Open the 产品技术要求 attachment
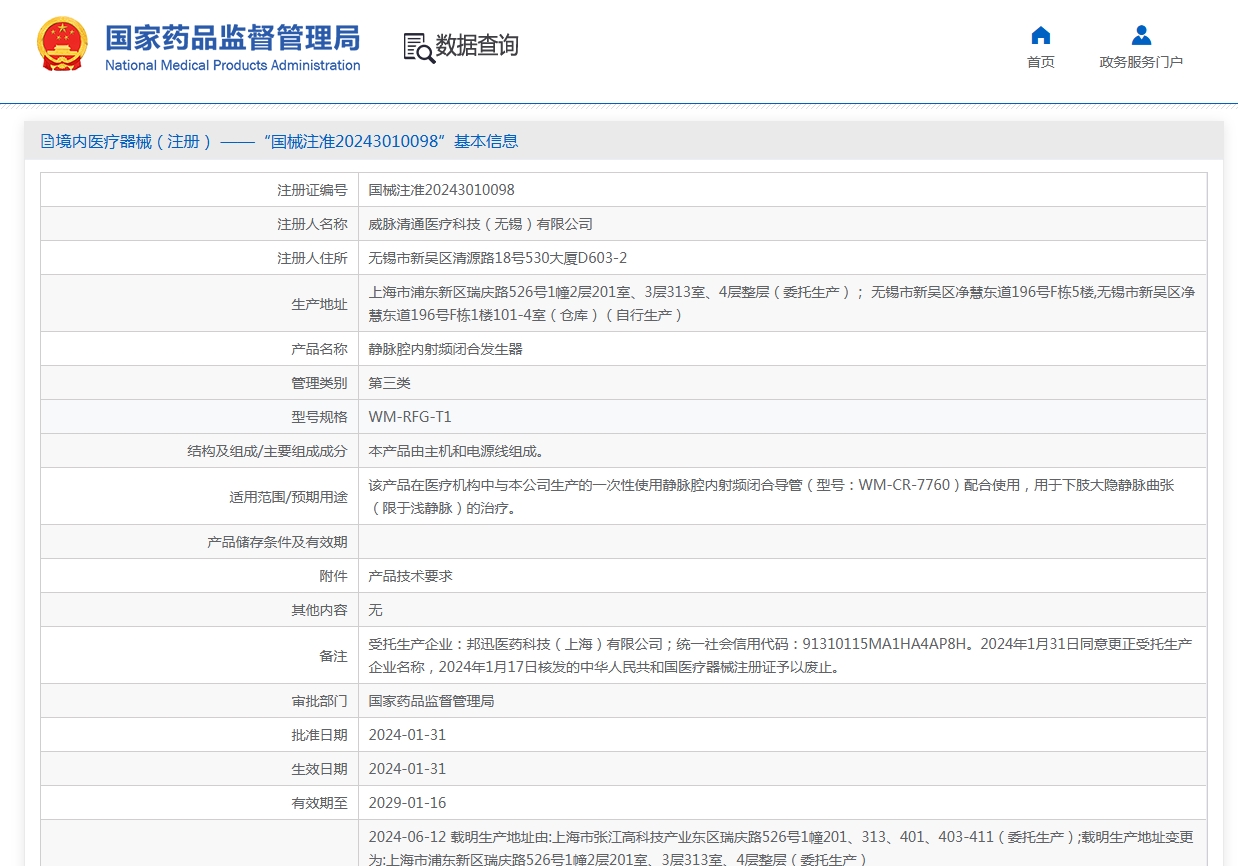Screen dimensions: 1238x866 point(410,576)
